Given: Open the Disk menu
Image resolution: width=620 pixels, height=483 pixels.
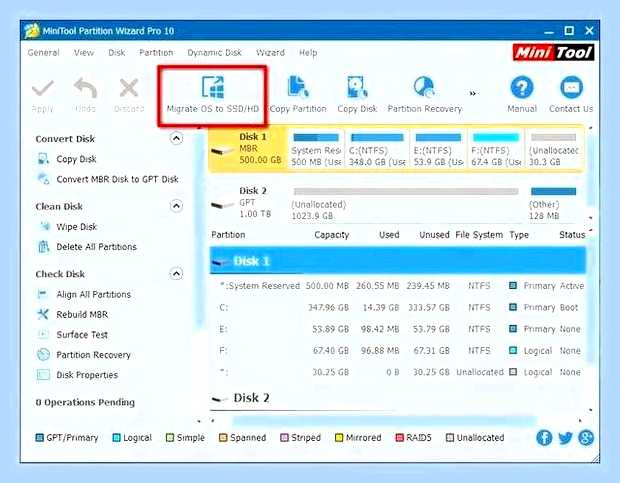Looking at the screenshot, I should [117, 53].
